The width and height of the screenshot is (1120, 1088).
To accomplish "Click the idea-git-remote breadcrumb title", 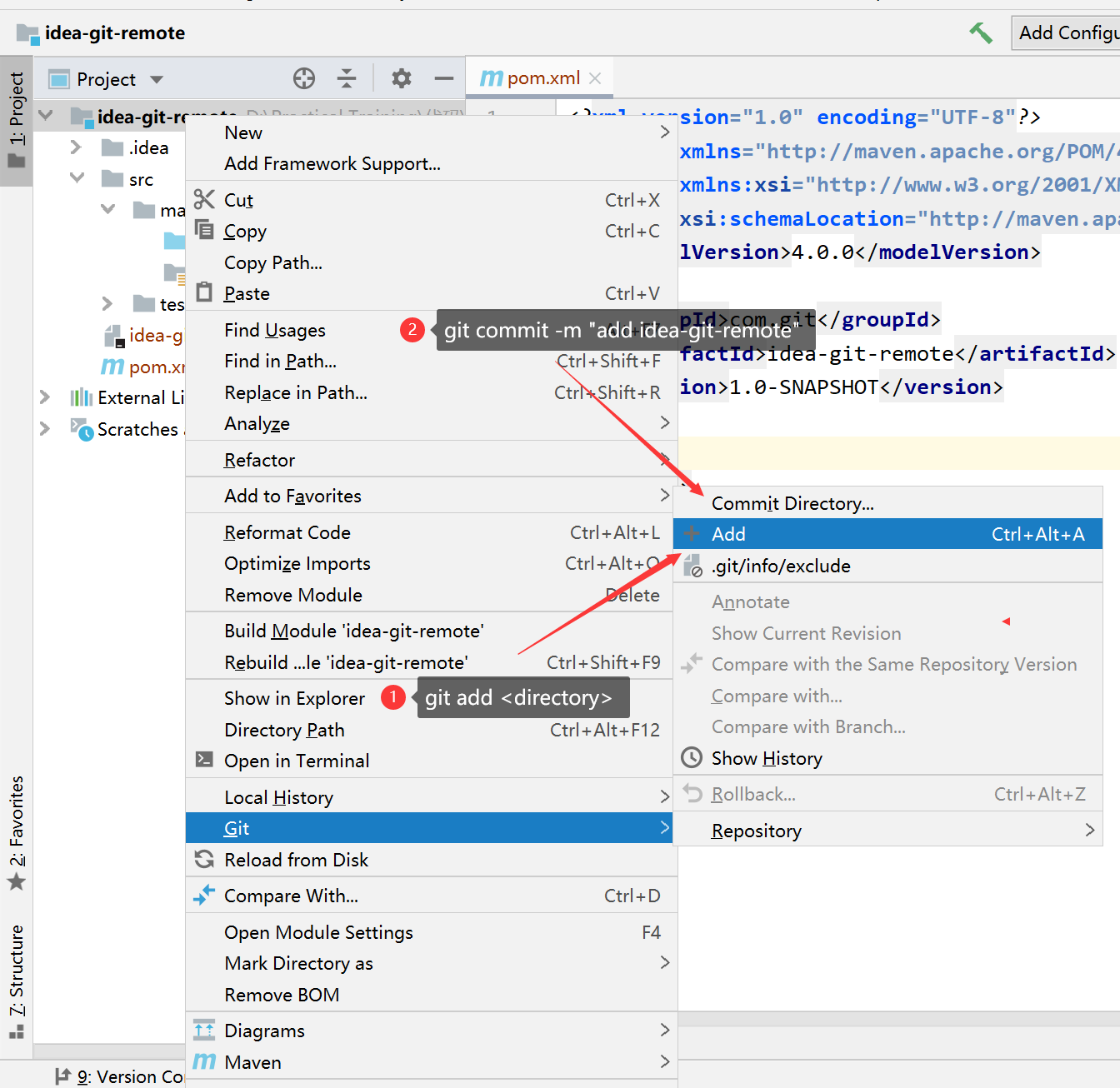I will pyautogui.click(x=115, y=33).
